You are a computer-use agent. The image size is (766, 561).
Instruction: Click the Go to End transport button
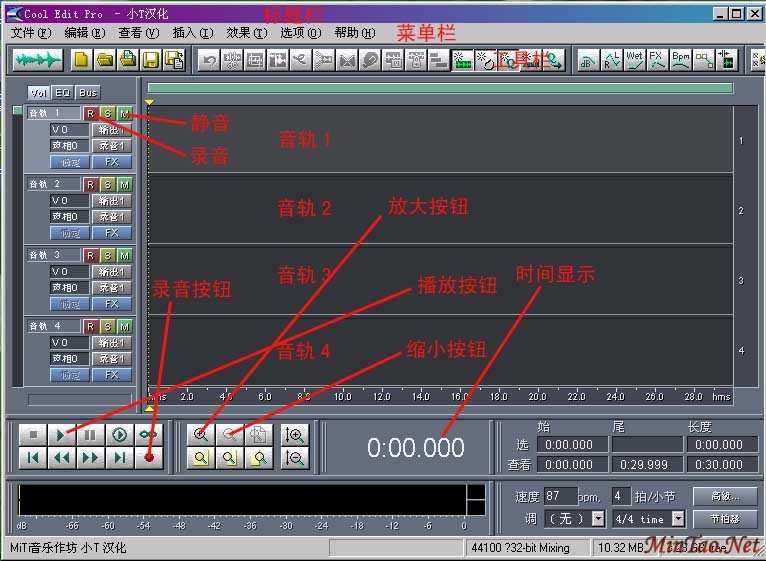click(x=120, y=458)
